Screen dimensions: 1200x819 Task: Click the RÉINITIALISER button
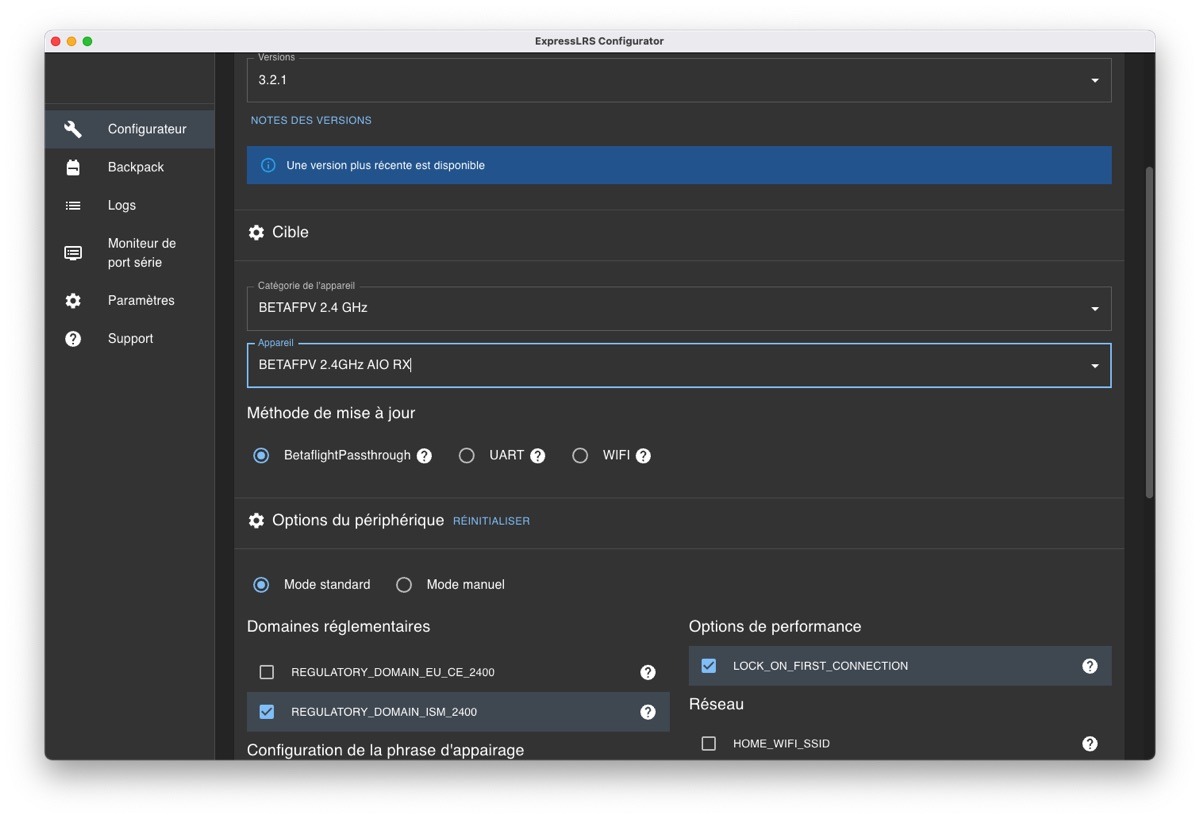pos(491,521)
